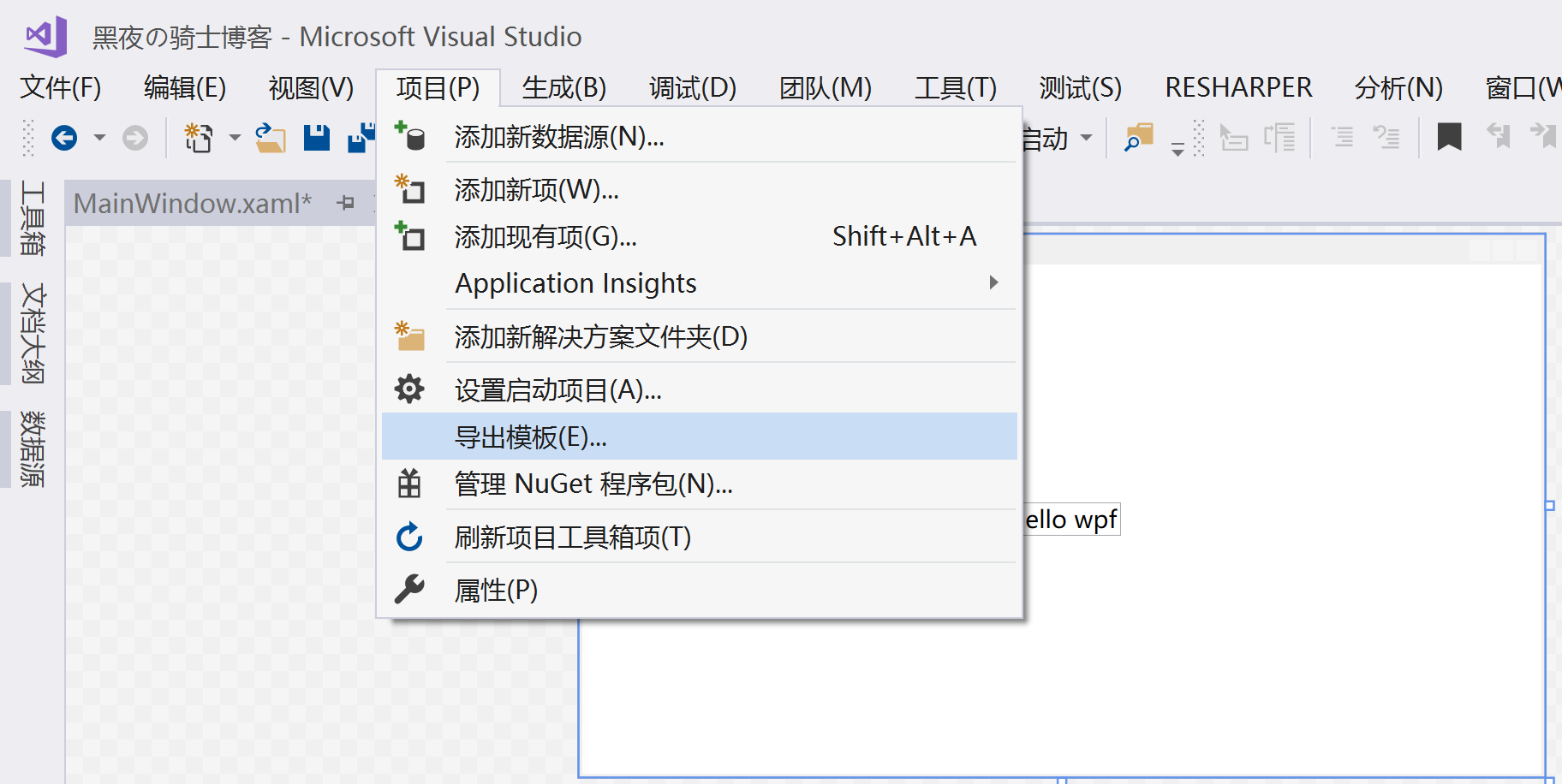Open the 团队(M) menu
Image resolution: width=1562 pixels, height=784 pixels.
(825, 87)
